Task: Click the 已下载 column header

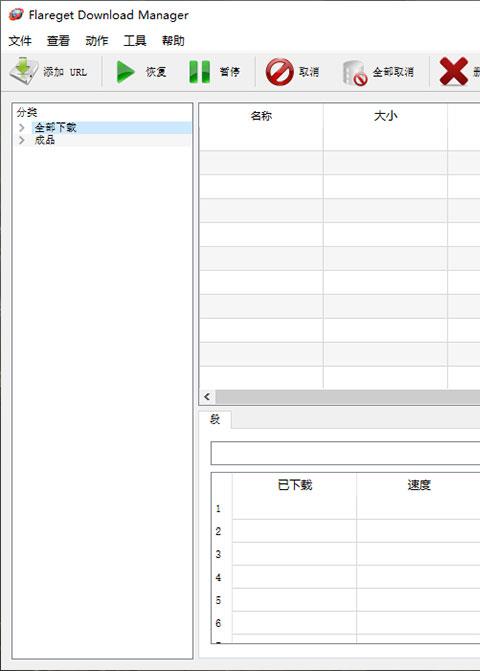Action: coord(295,485)
